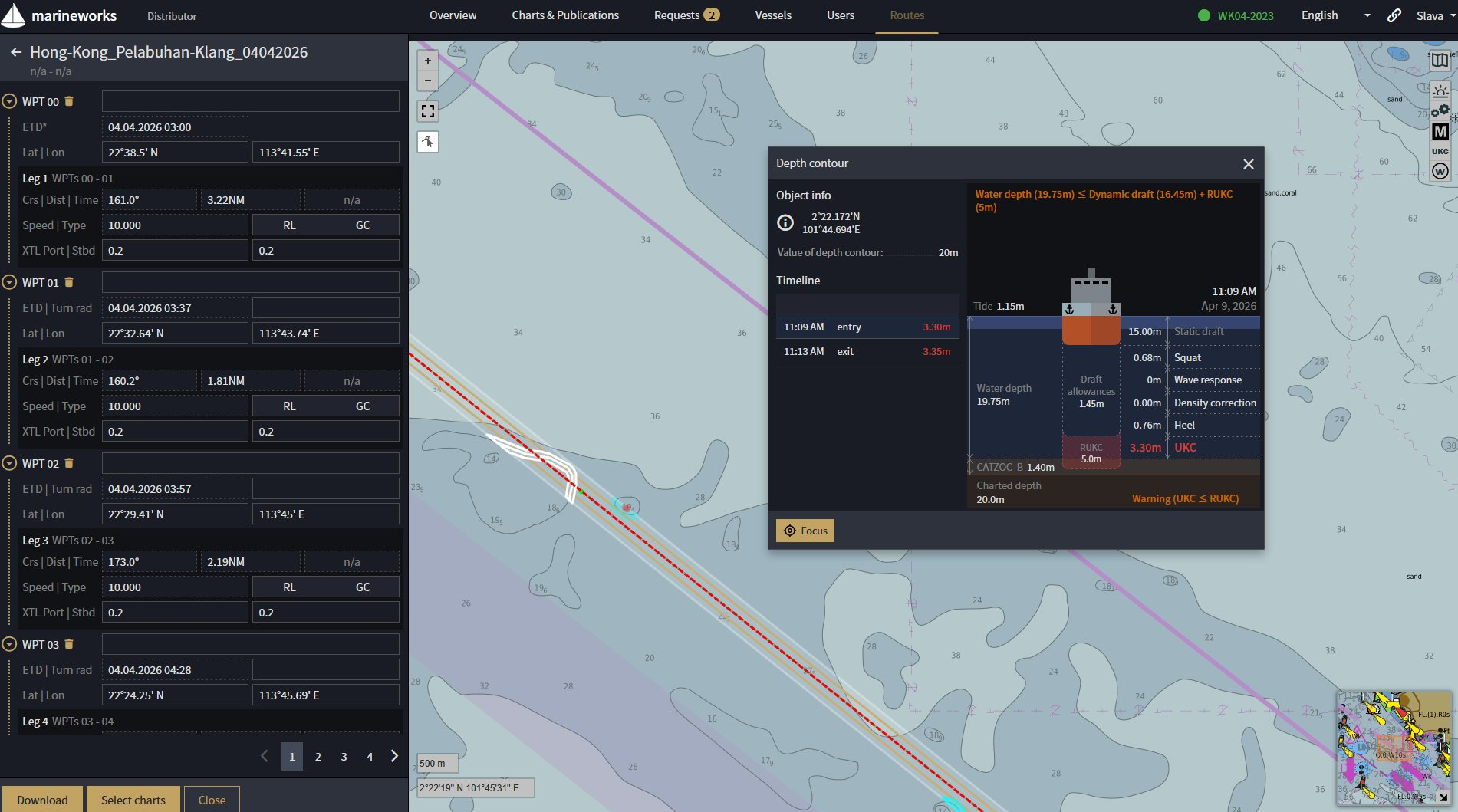Select RL type for Leg 2
Image resolution: width=1458 pixels, height=812 pixels.
289,406
